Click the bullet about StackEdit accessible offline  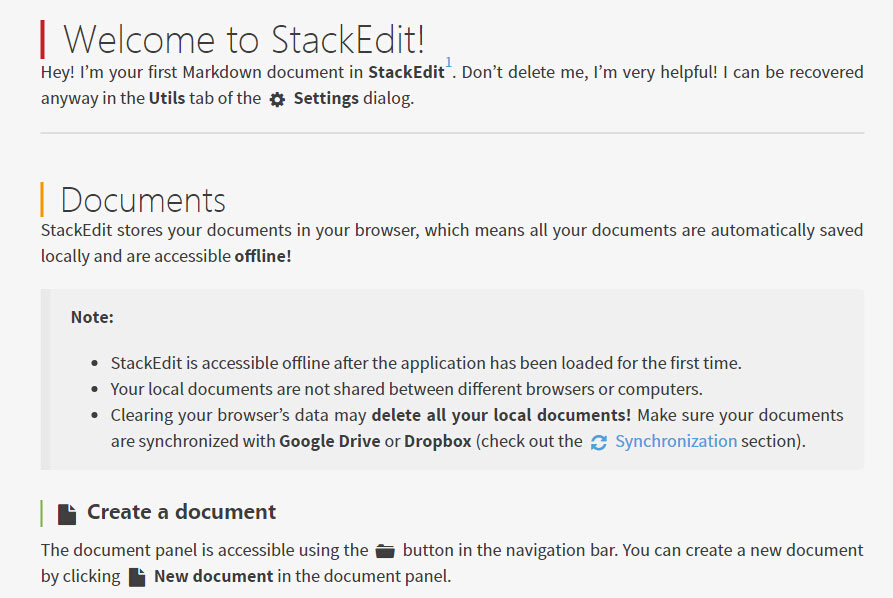point(426,363)
